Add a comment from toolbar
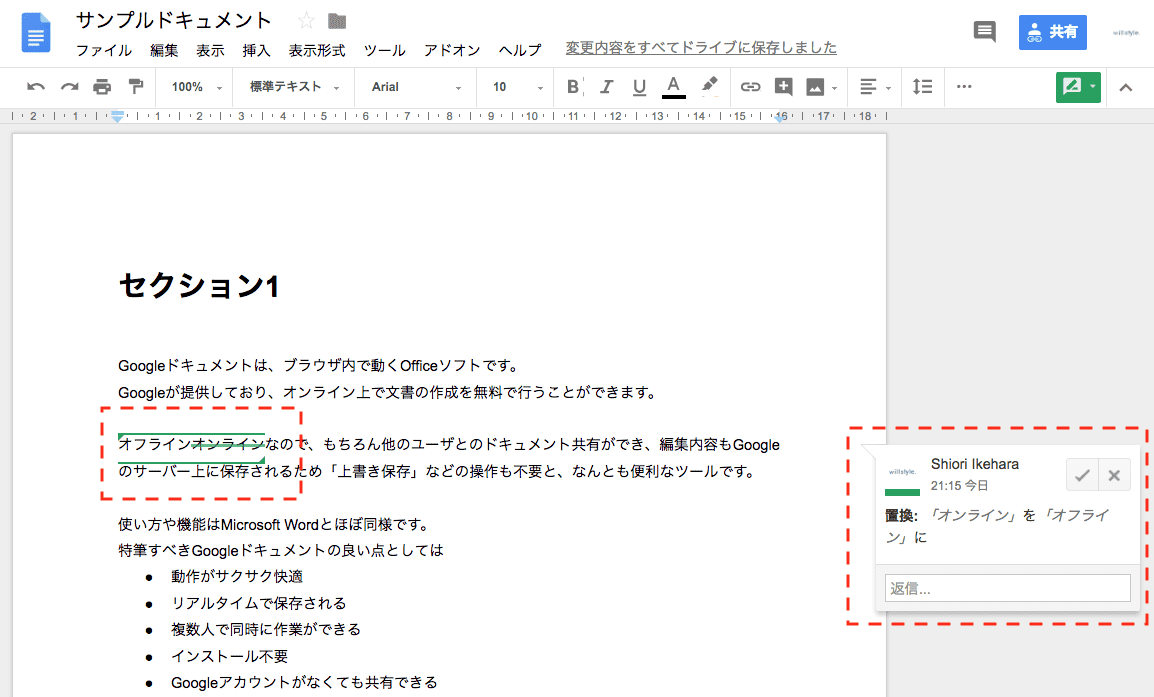 click(784, 87)
